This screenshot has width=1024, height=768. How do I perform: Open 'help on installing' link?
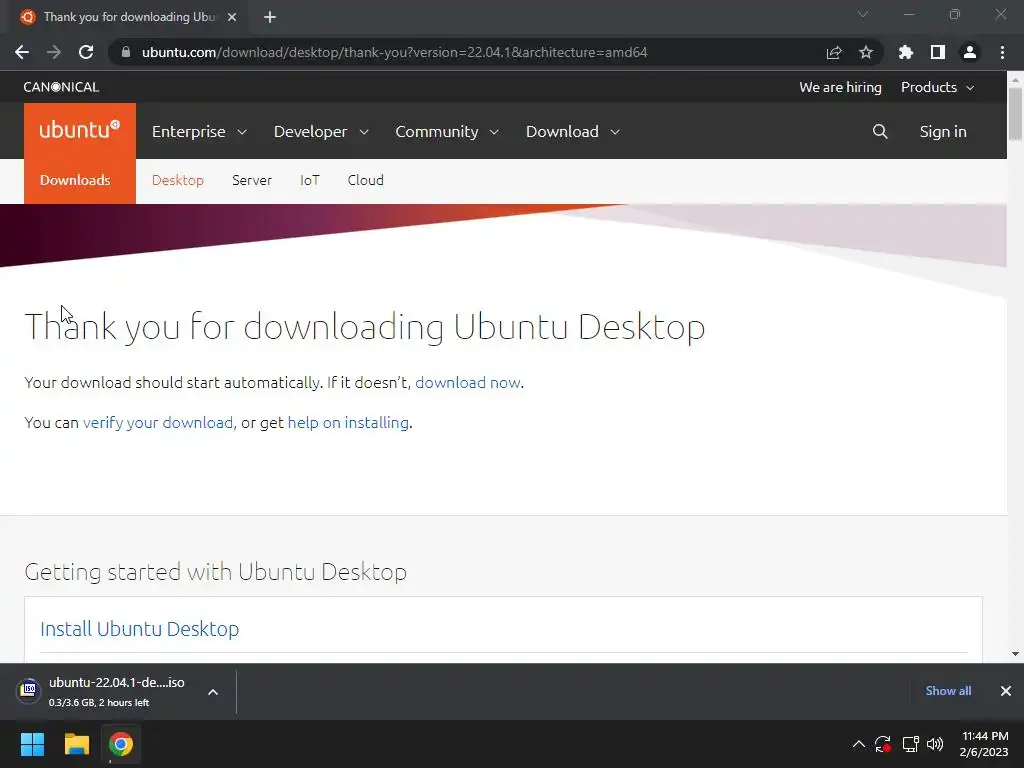tap(348, 423)
